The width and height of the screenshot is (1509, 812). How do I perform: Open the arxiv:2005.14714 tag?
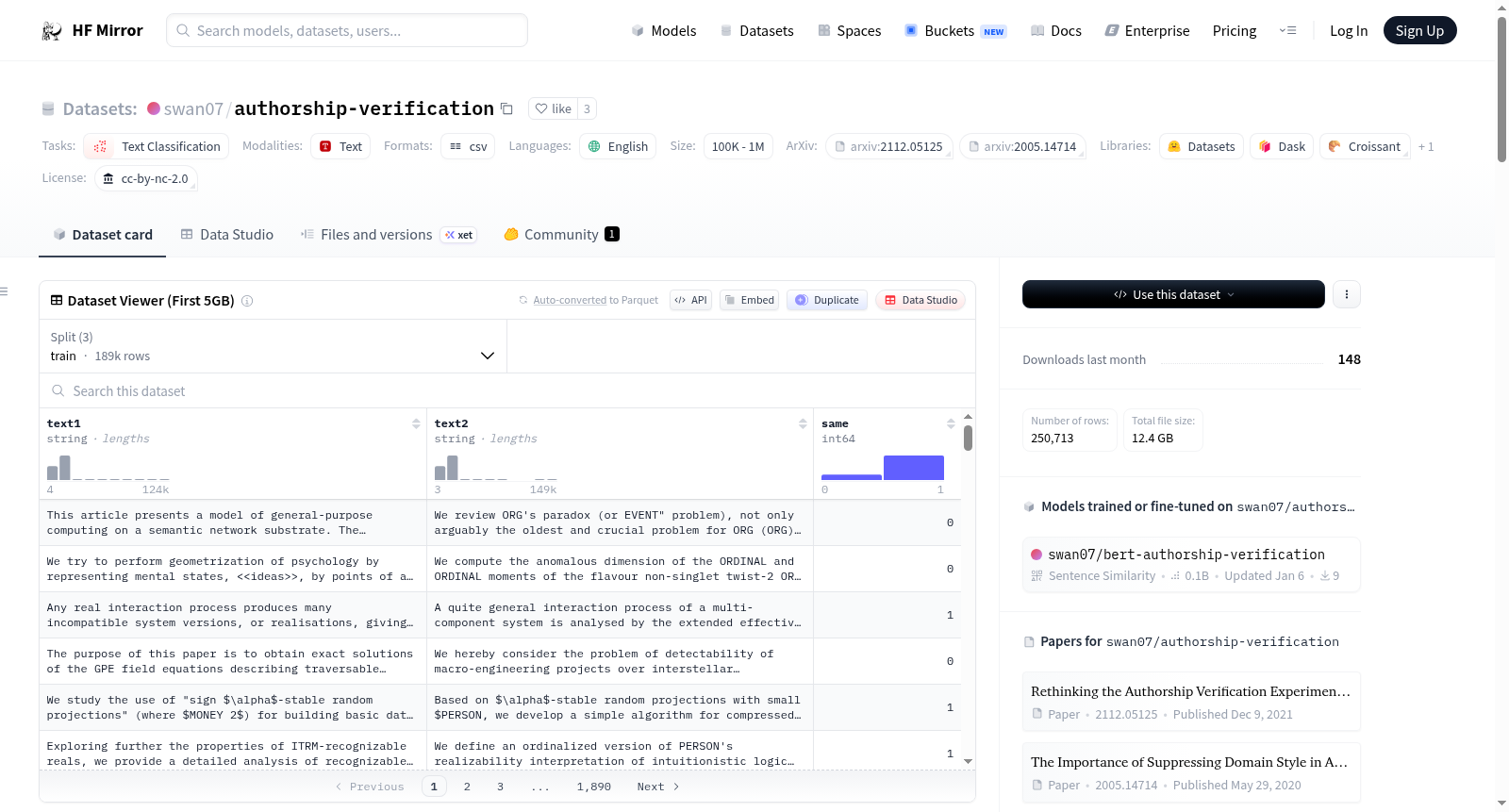point(1022,146)
